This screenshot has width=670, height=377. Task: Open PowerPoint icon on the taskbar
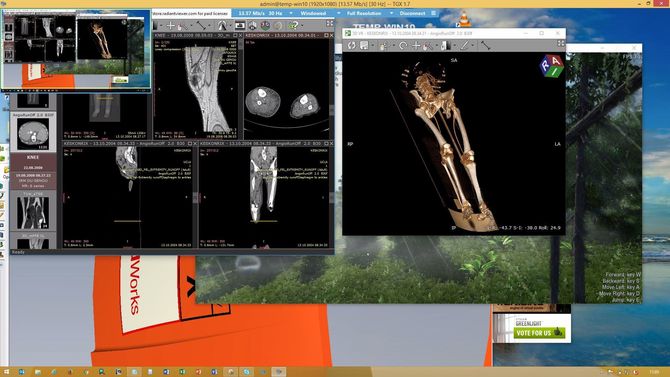coord(198,372)
